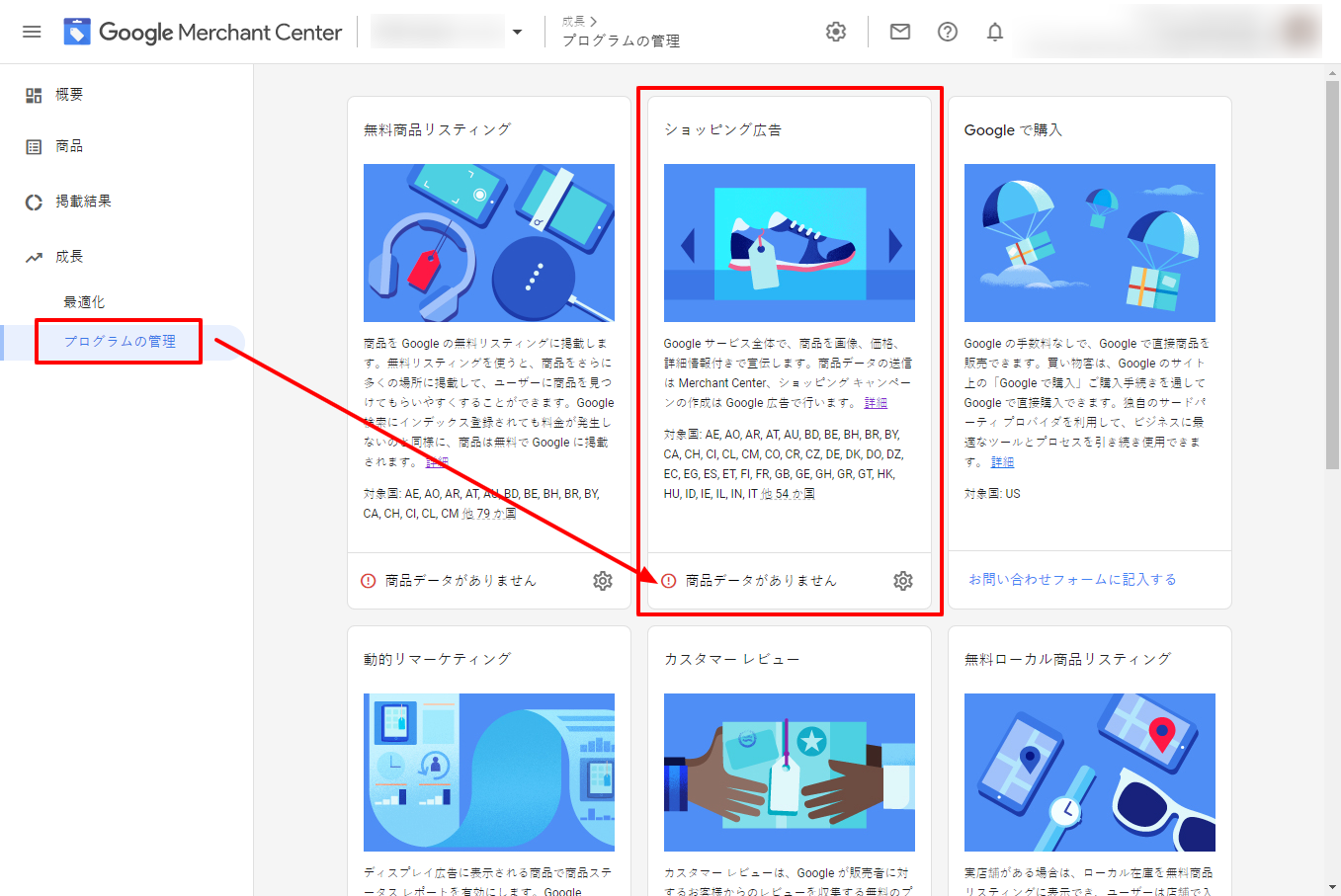
Task: Open 詳細 link in ショッピング広告 card
Action: 876,403
